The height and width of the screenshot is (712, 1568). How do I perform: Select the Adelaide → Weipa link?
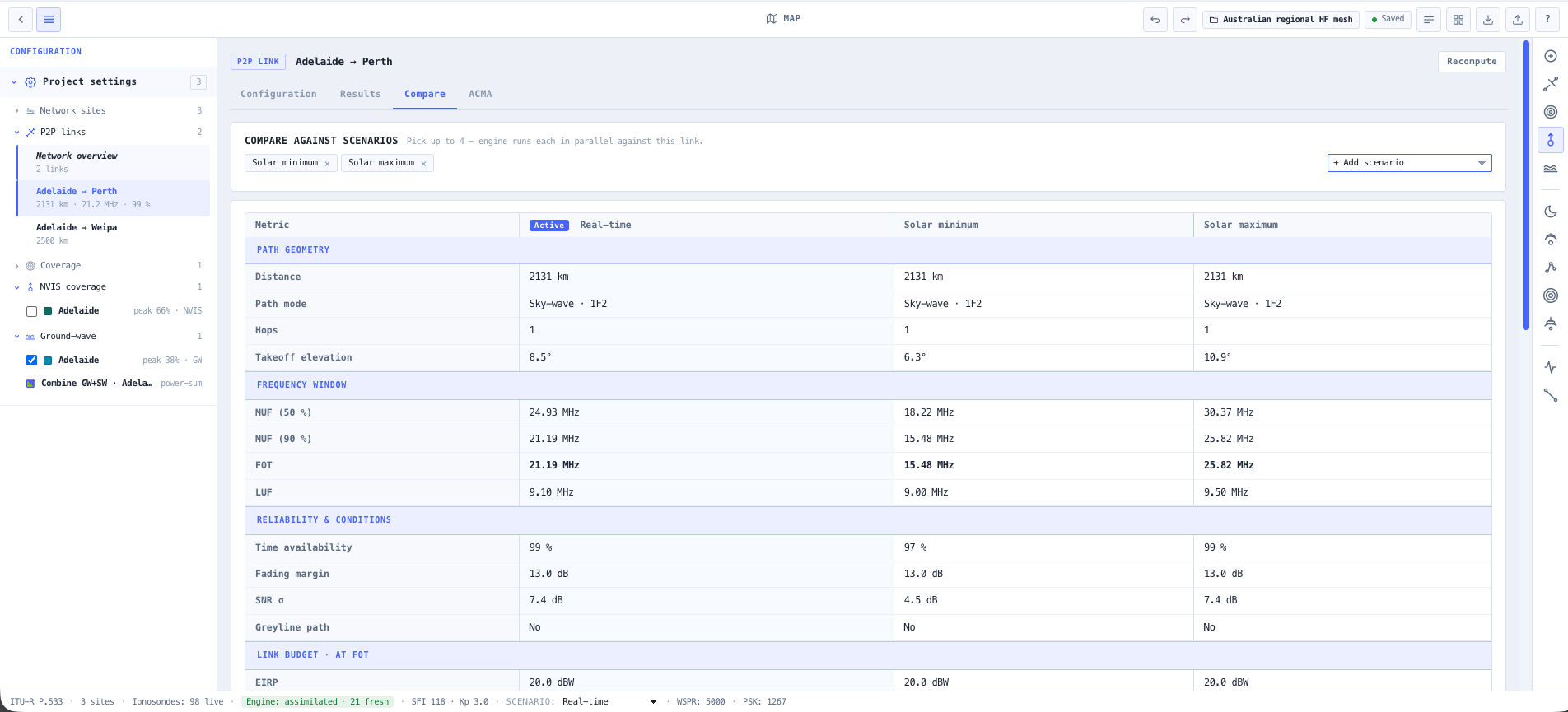[x=114, y=234]
